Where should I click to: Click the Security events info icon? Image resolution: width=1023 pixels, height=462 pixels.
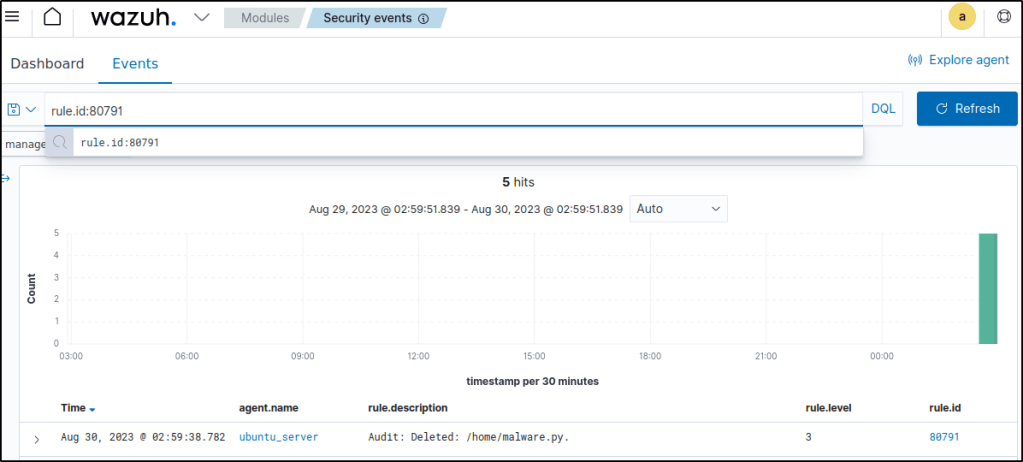pos(423,18)
